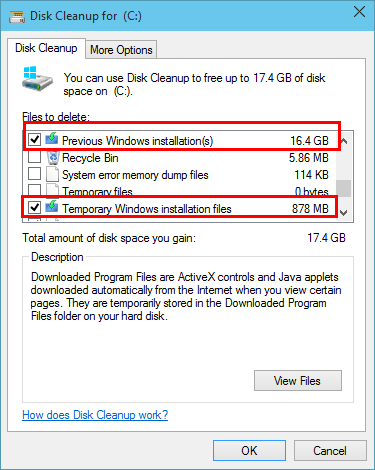The height and width of the screenshot is (470, 375).
Task: Dismiss dialog with Cancel button
Action: (330, 451)
